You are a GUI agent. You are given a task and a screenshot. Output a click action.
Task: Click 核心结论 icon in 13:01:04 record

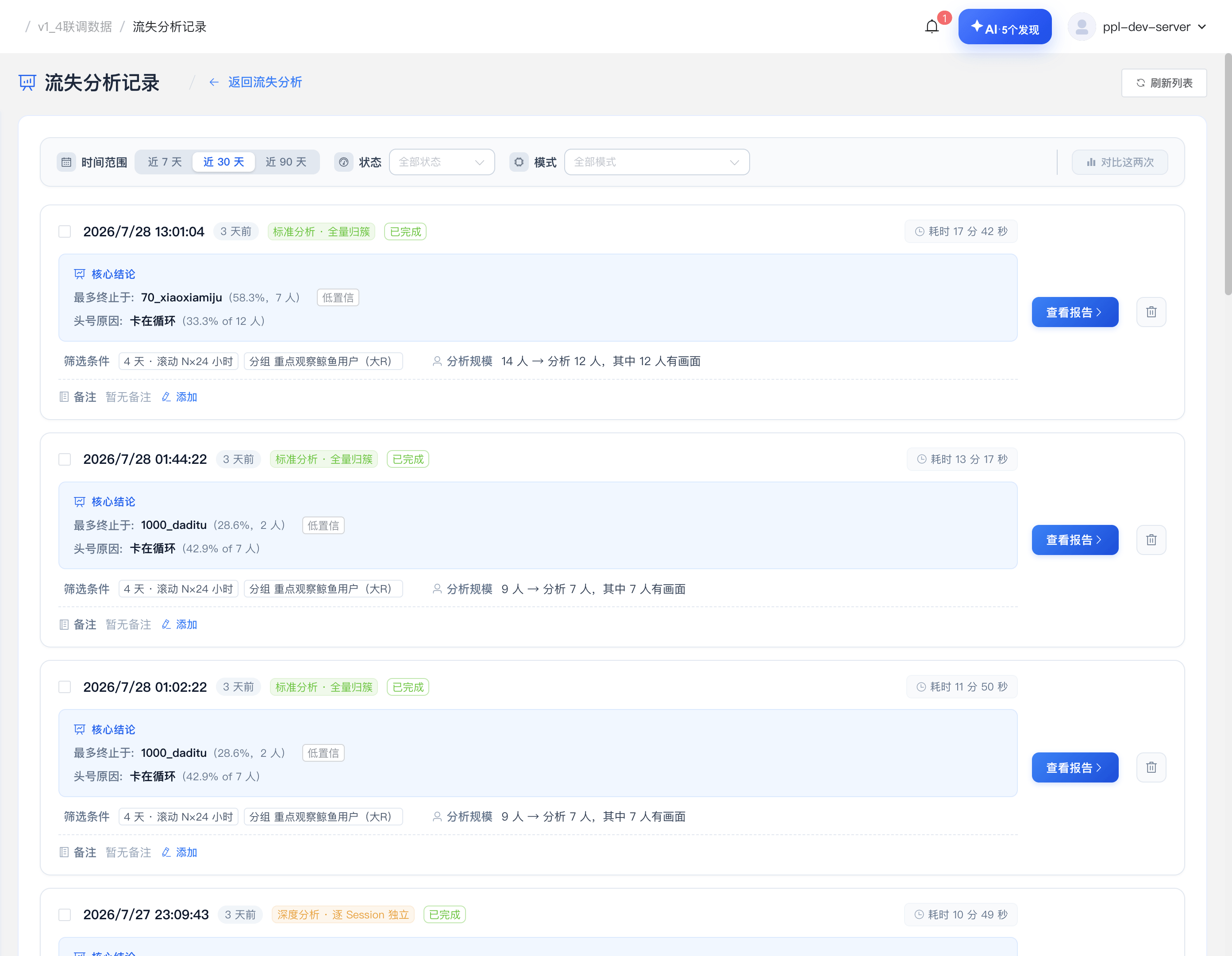pos(80,274)
